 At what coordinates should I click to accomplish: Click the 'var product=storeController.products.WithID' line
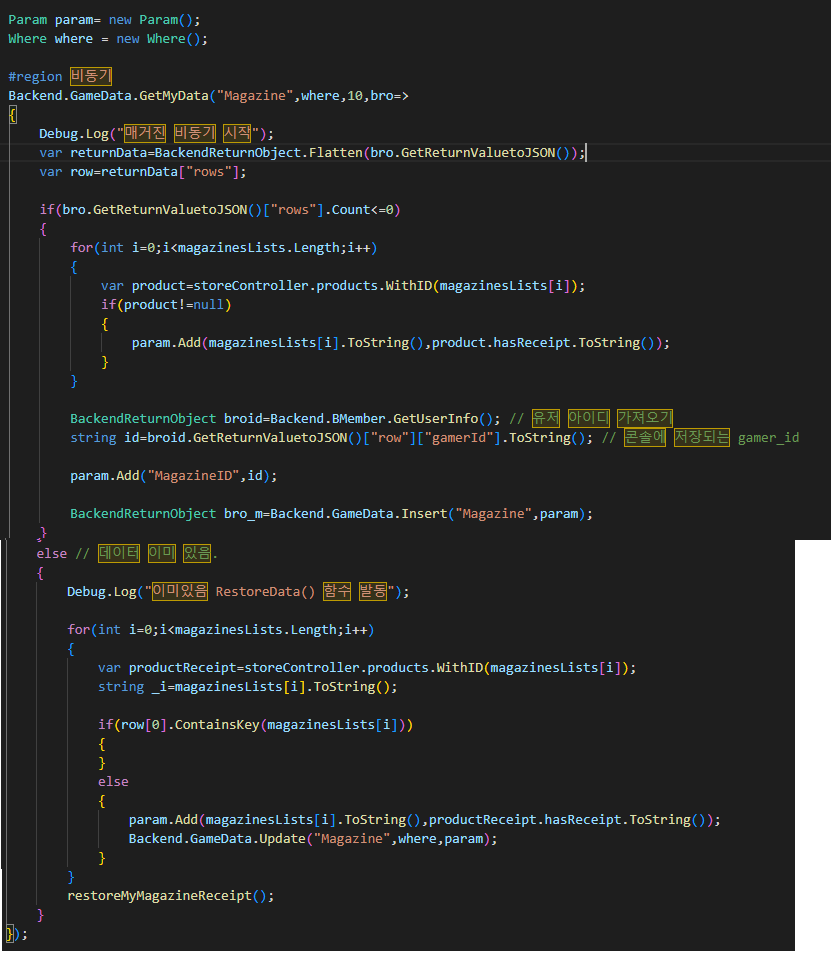click(x=343, y=286)
